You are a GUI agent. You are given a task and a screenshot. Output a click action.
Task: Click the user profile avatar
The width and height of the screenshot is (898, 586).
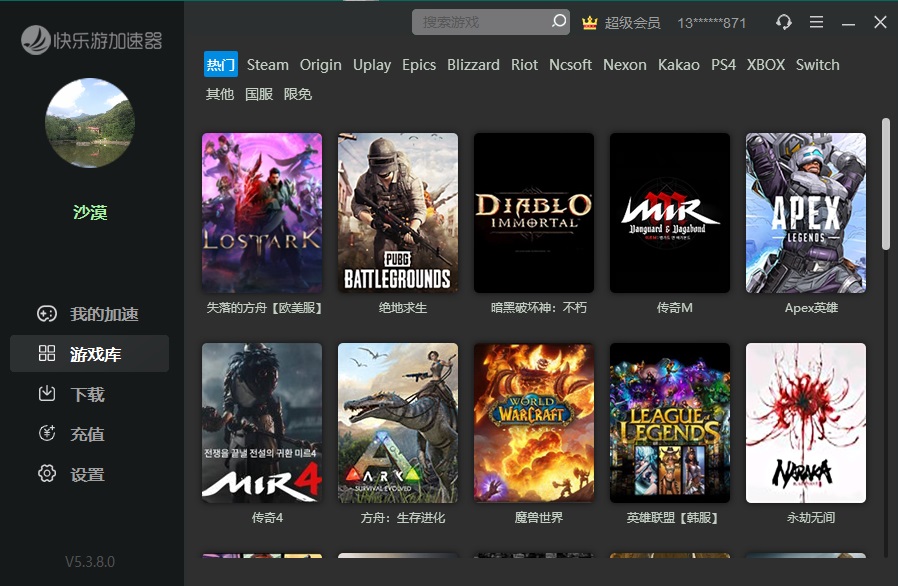[x=90, y=123]
